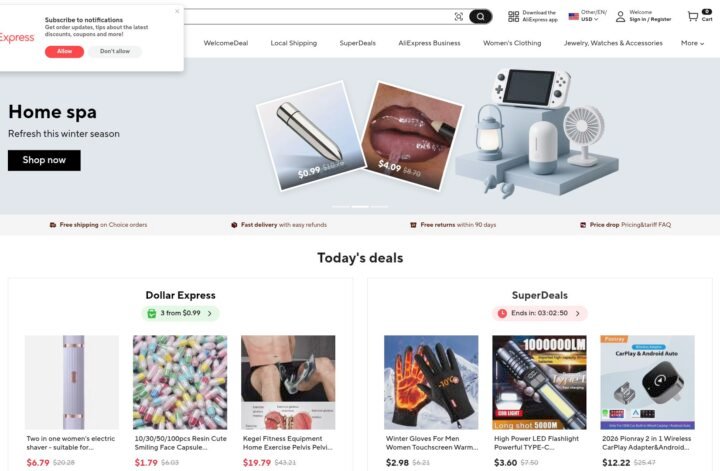
Task: Click the Price drop icon
Action: [583, 225]
